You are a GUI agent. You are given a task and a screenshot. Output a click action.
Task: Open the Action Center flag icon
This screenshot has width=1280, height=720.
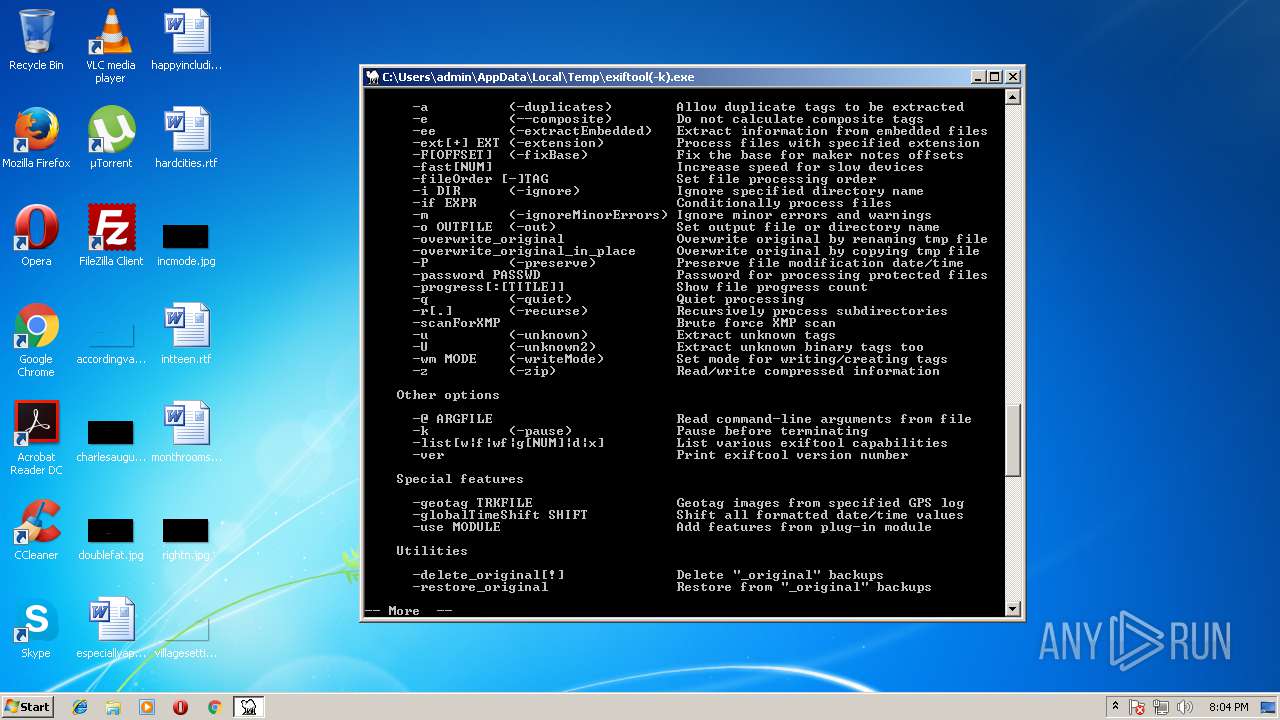pos(1137,707)
